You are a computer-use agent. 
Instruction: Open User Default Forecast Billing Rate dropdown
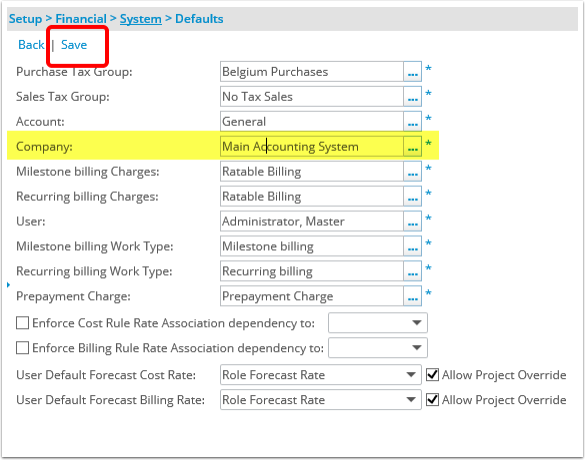pos(321,400)
